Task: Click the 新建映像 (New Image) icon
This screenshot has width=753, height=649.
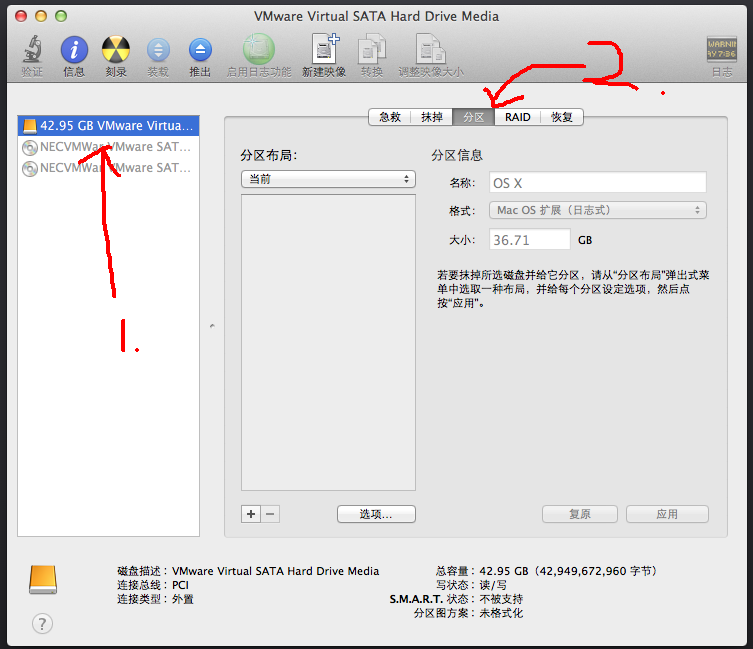Action: tap(325, 49)
